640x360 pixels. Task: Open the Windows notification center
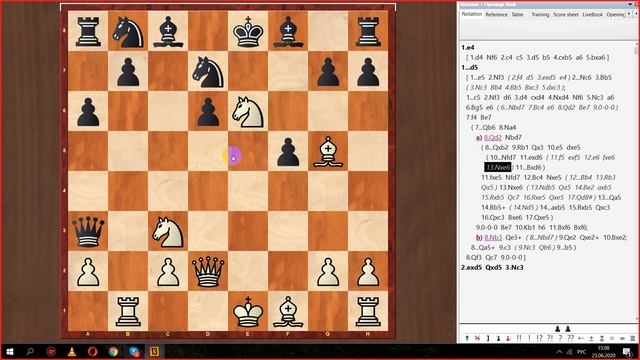click(628, 352)
